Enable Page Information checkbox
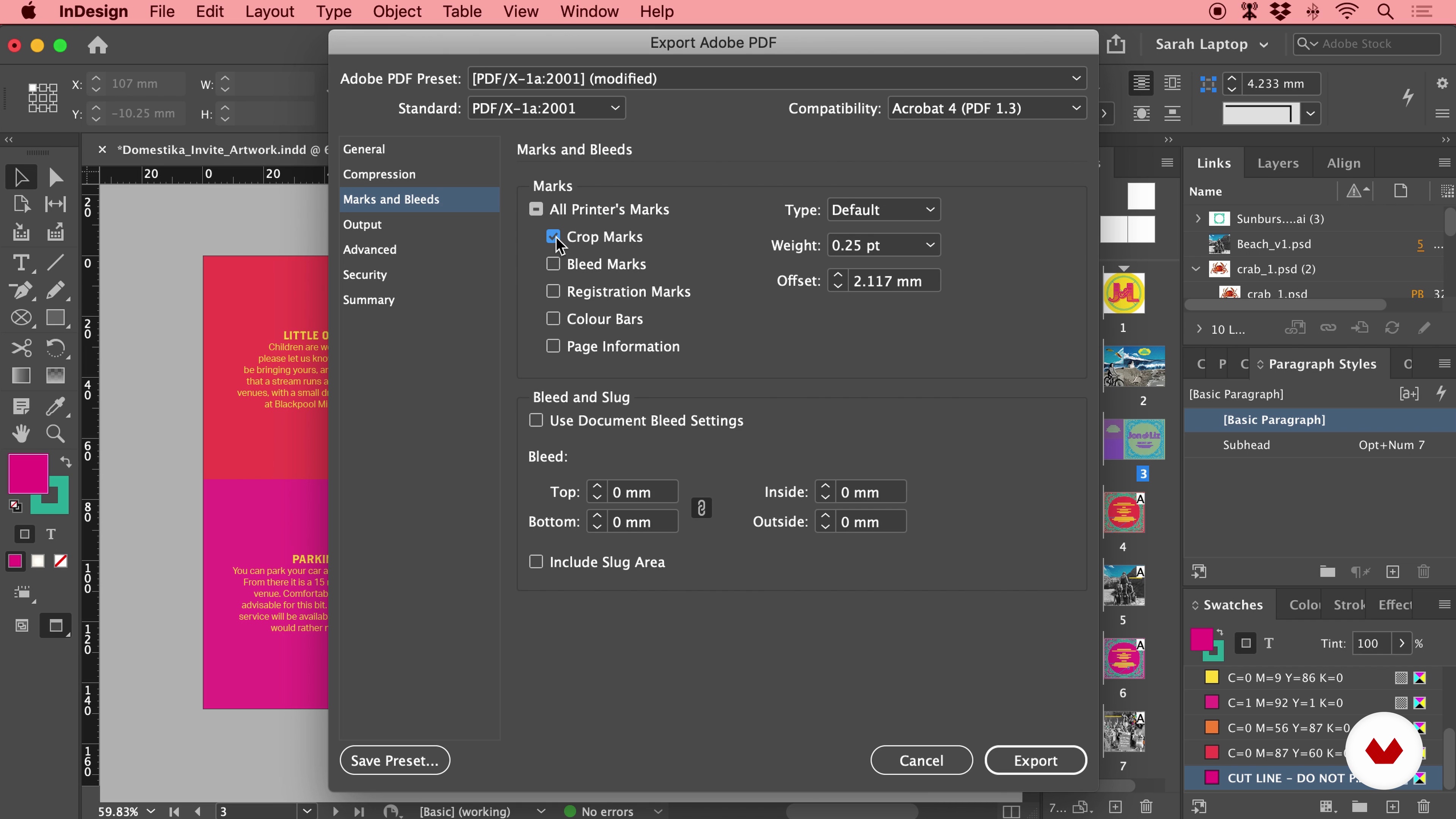1456x819 pixels. [553, 346]
